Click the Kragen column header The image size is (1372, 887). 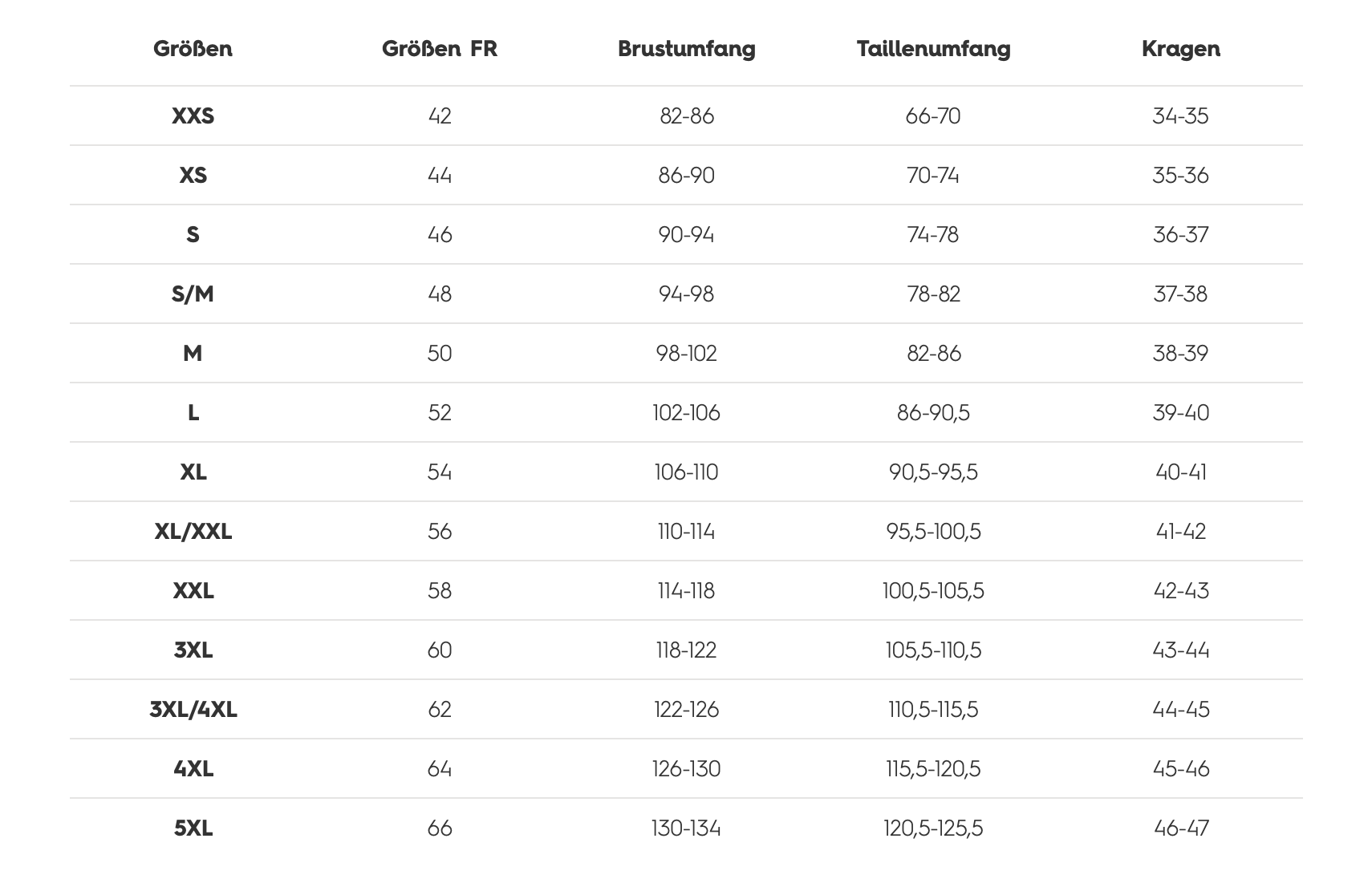(x=1180, y=49)
